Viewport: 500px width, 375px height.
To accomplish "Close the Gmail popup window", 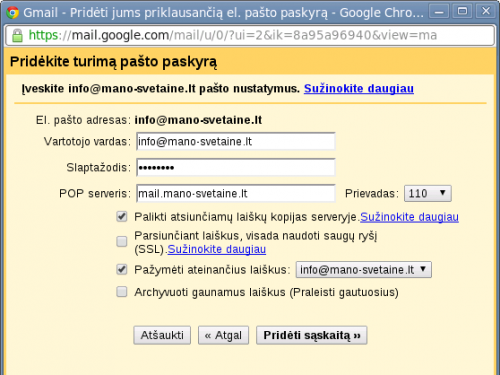I will click(x=486, y=12).
